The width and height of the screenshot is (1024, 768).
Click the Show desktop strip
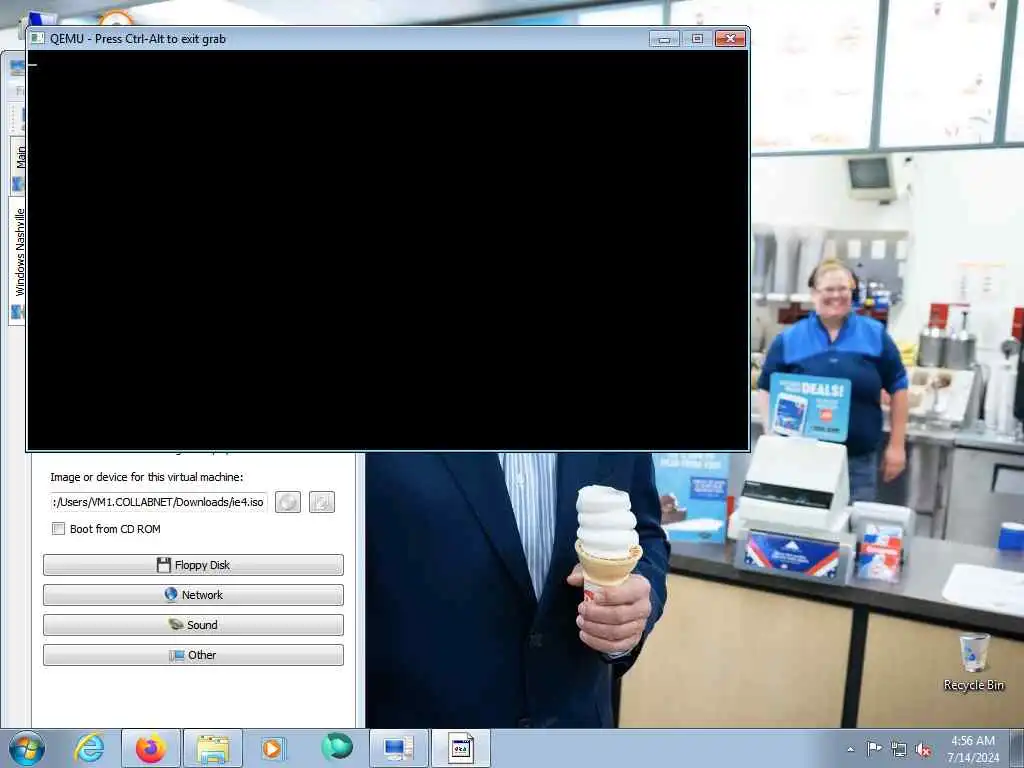tap(1017, 749)
